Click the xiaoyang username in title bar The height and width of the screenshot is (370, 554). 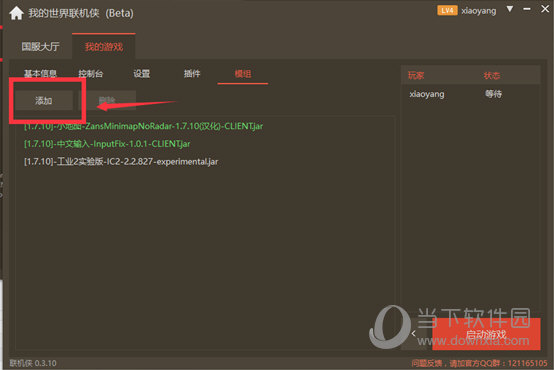479,11
